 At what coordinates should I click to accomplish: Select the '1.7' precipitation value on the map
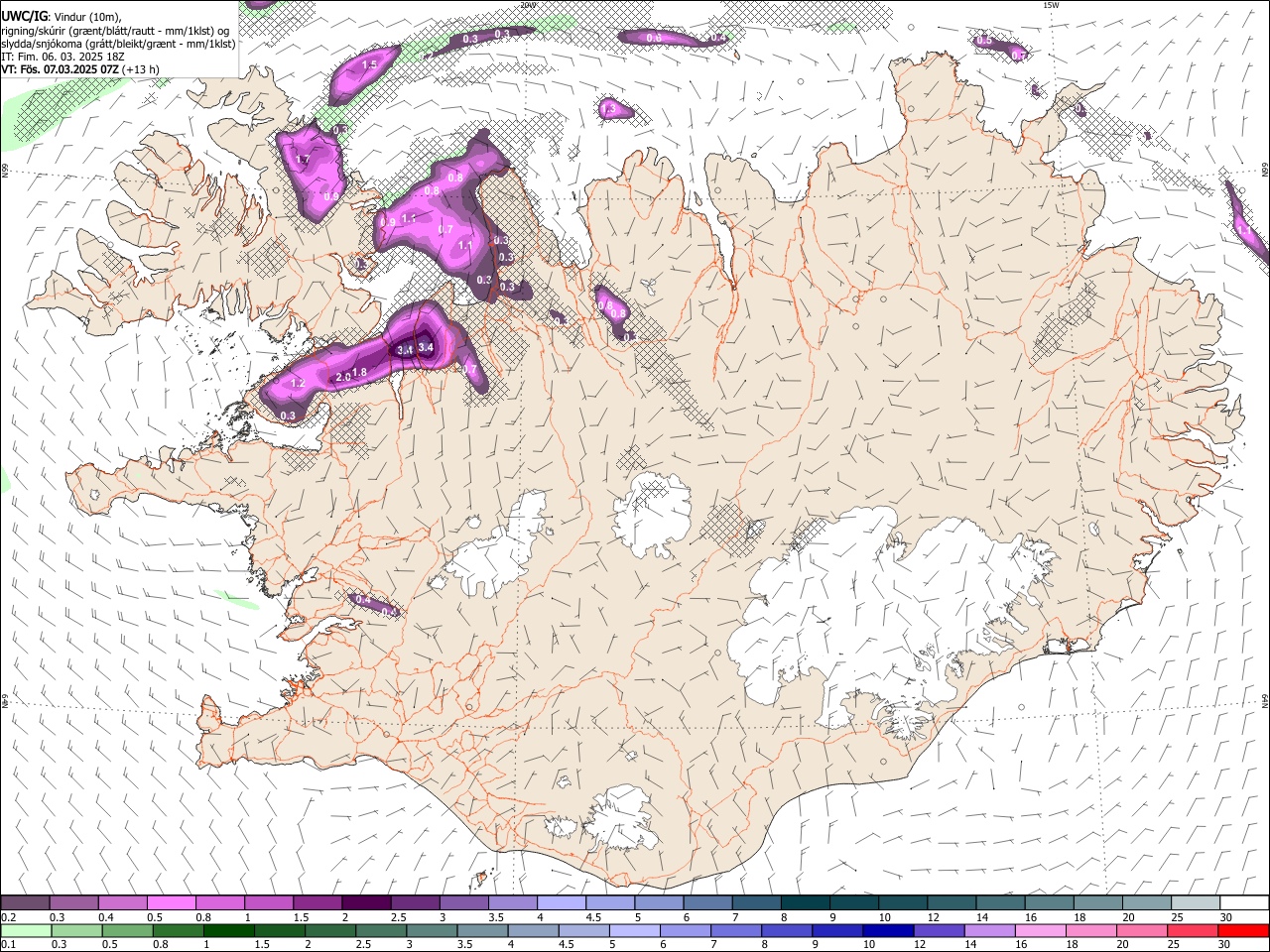point(304,160)
